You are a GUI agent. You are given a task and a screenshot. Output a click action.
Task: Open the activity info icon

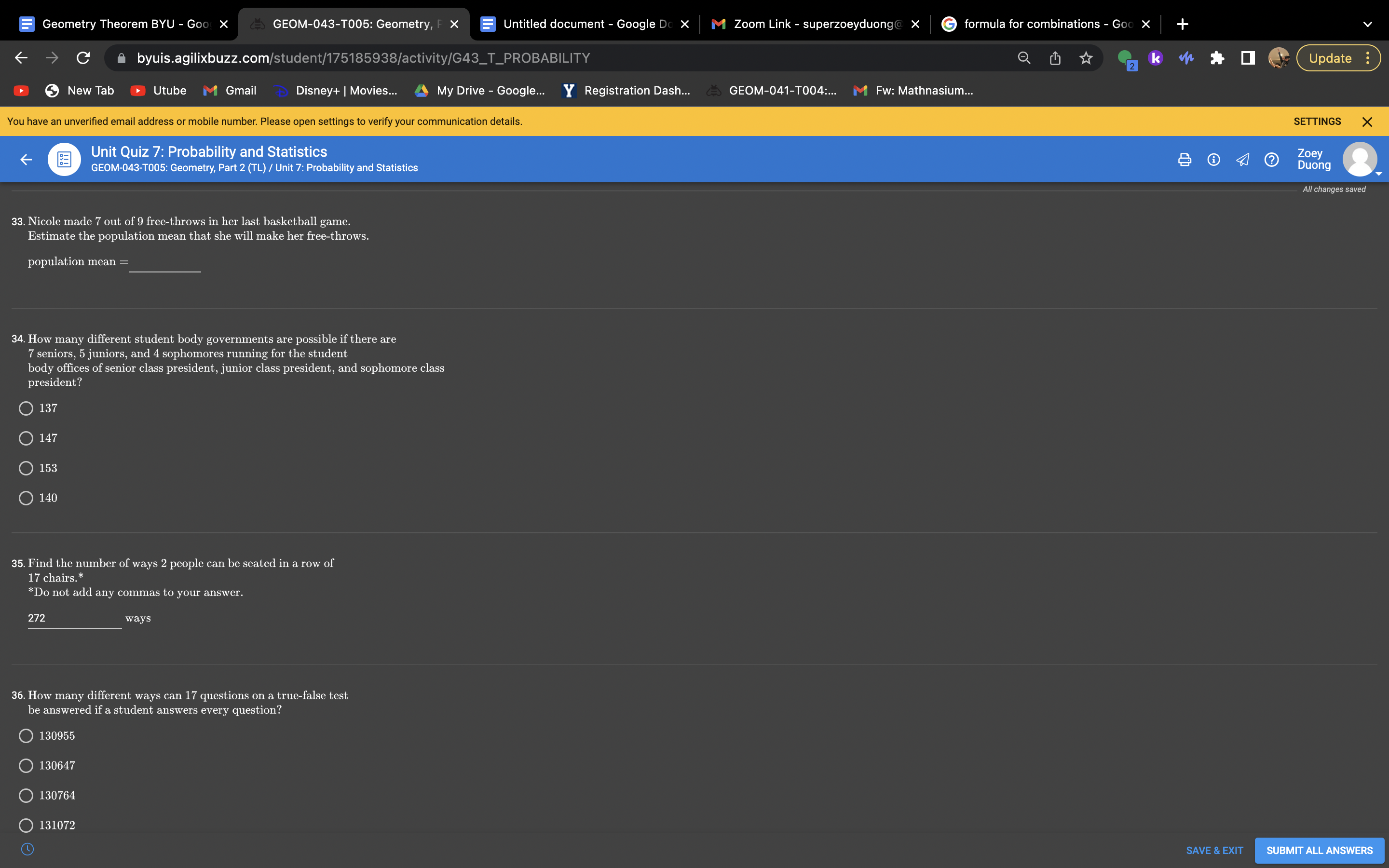coord(1213,160)
